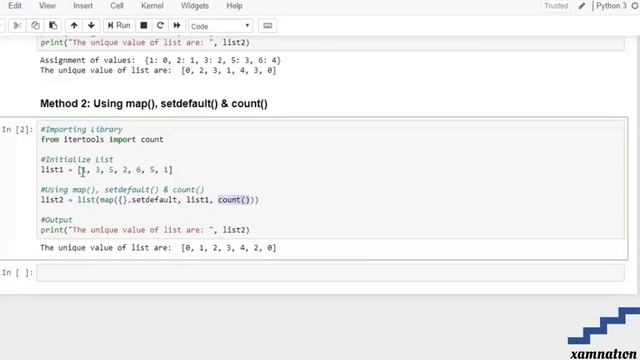Image resolution: width=640 pixels, height=360 pixels.
Task: Open the View menu
Action: [47, 6]
